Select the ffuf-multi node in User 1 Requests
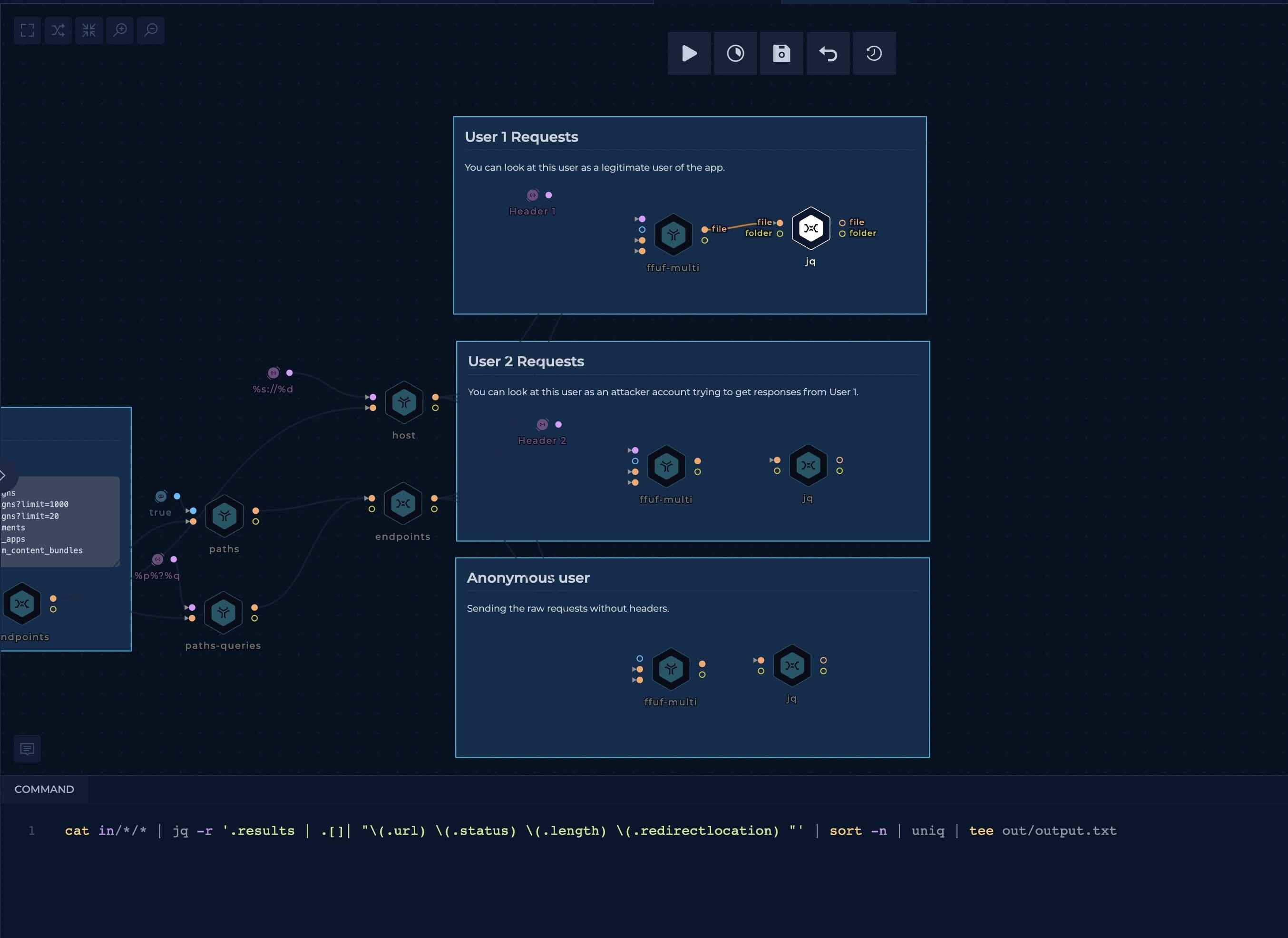1288x938 pixels. 673,234
